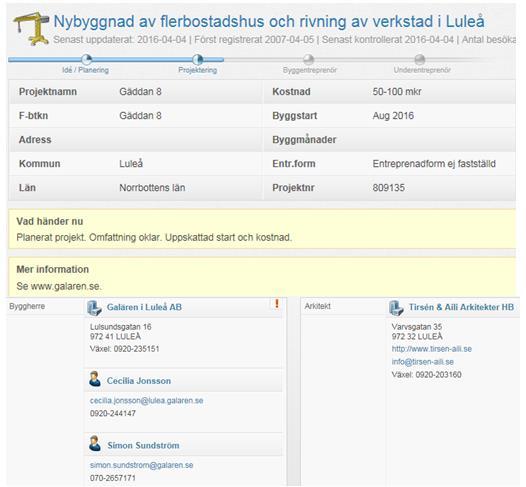The image size is (526, 487).
Task: Open the project title Nybyggnad av flerbostadshus
Action: pos(269,21)
